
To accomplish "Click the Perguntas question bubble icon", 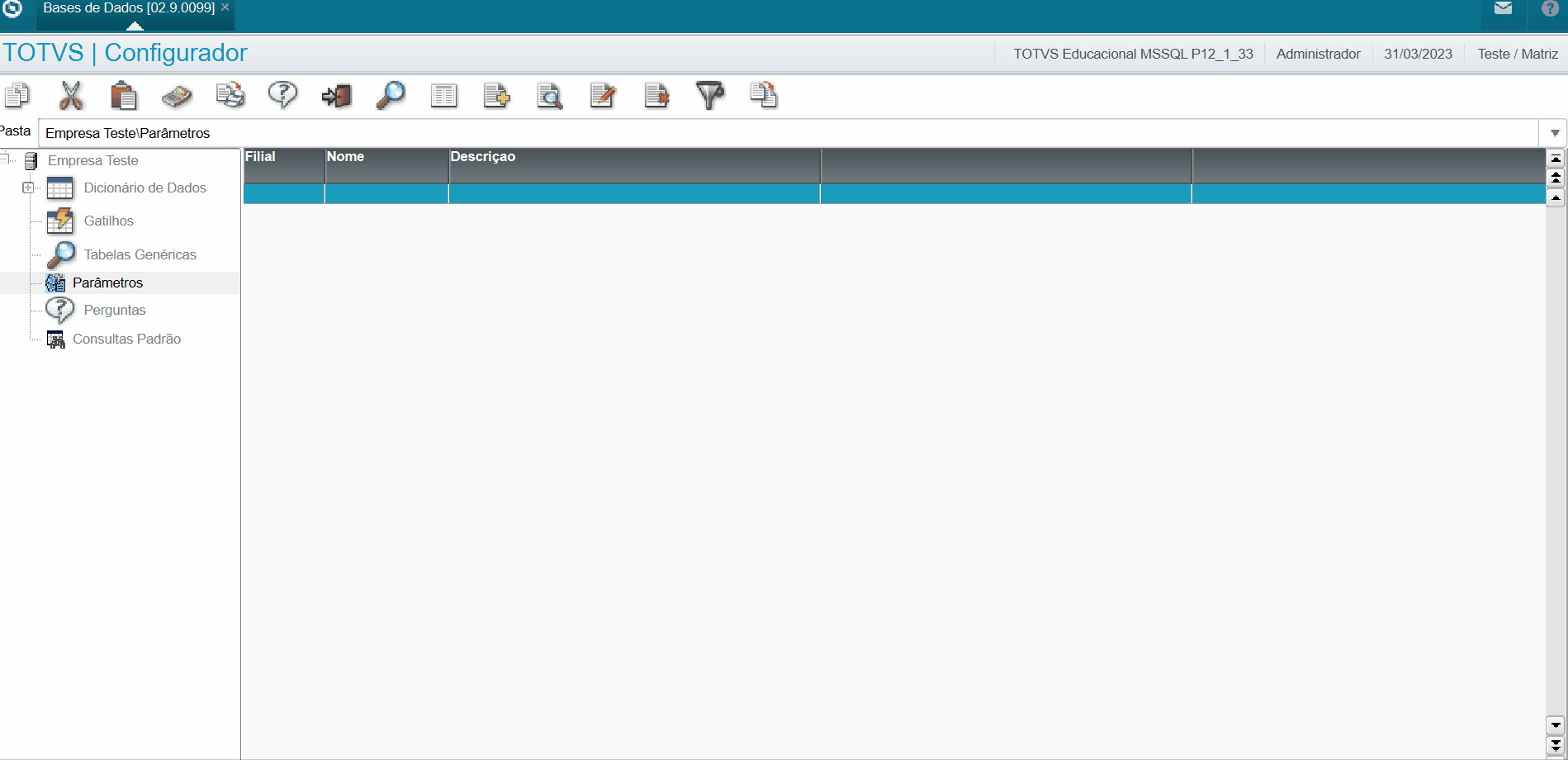I will [60, 311].
